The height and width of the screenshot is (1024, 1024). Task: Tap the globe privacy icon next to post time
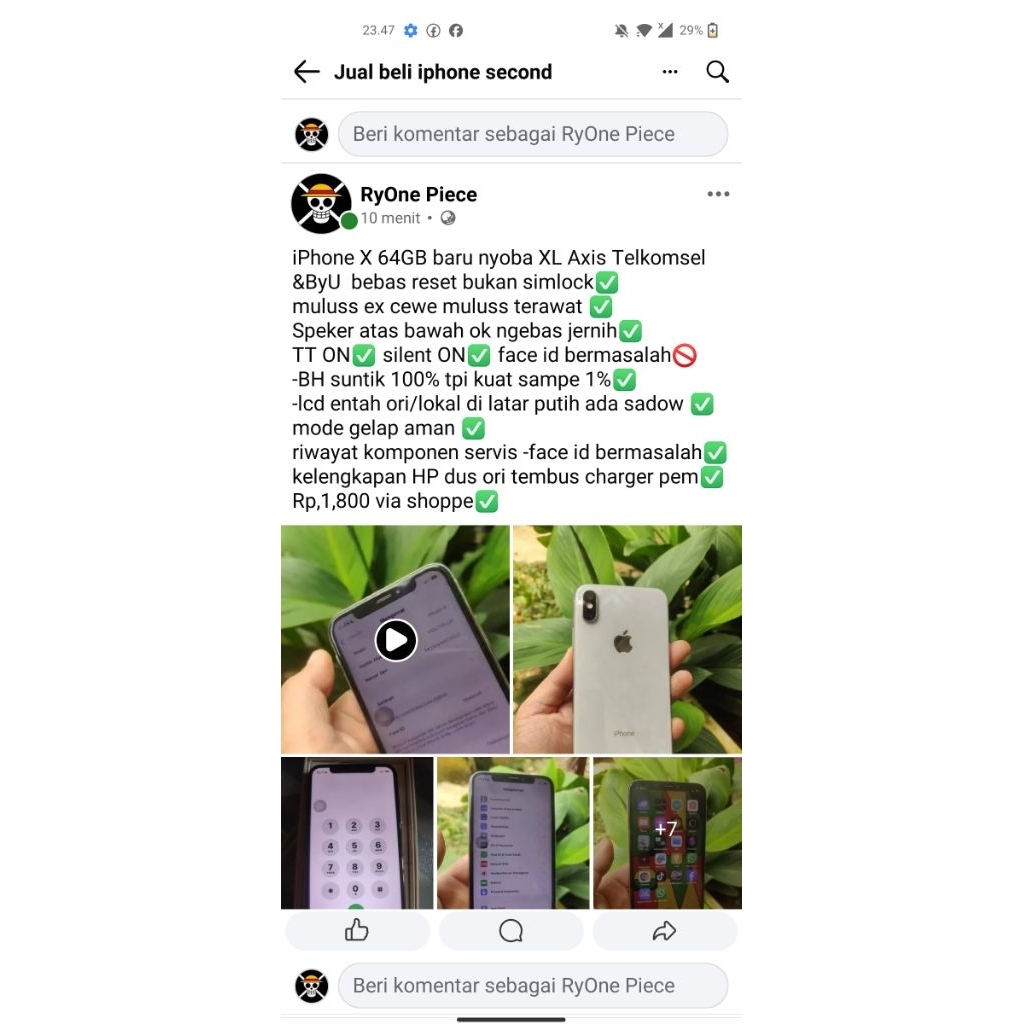[447, 217]
